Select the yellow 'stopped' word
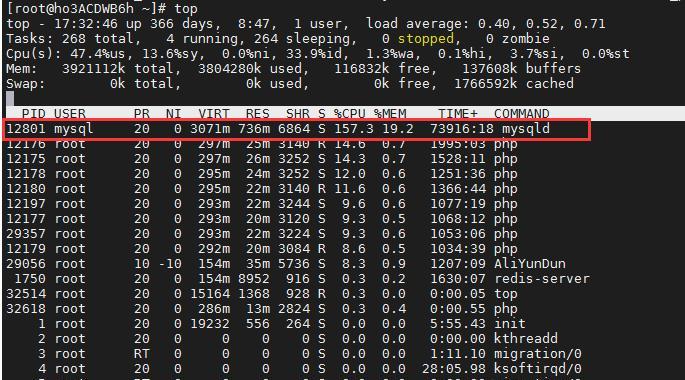The height and width of the screenshot is (380, 685). (426, 39)
